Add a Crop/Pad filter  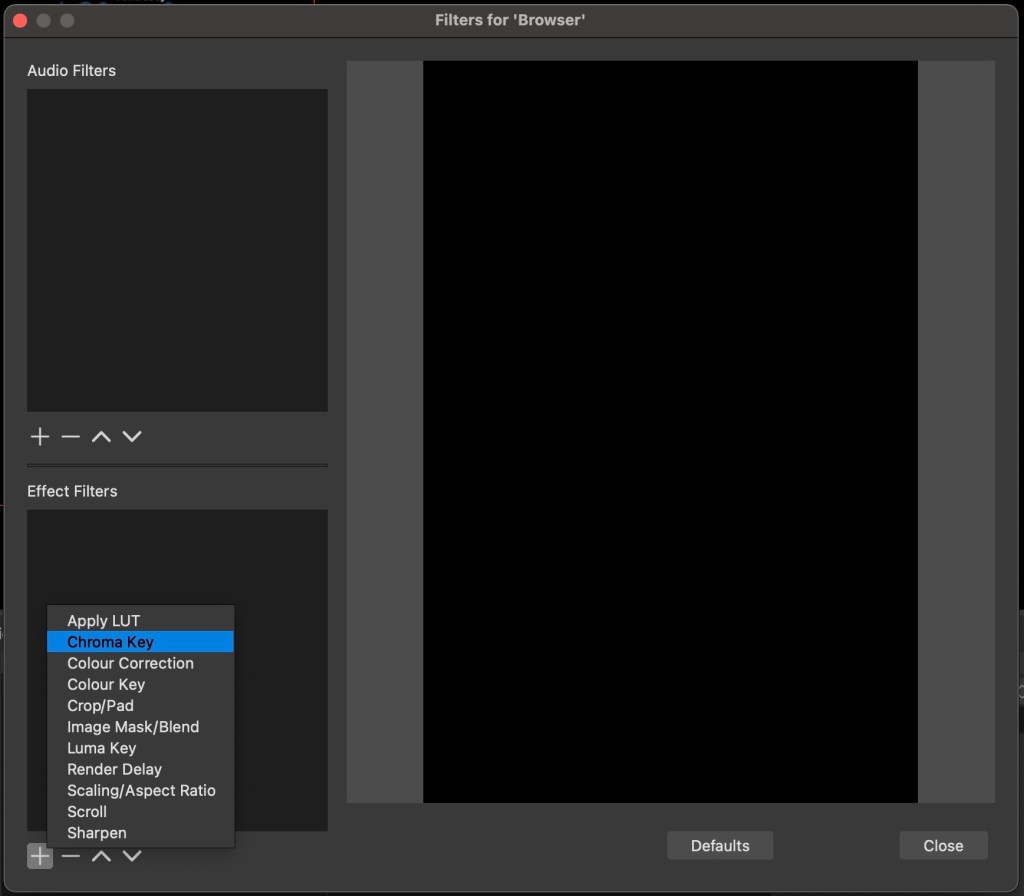coord(100,705)
